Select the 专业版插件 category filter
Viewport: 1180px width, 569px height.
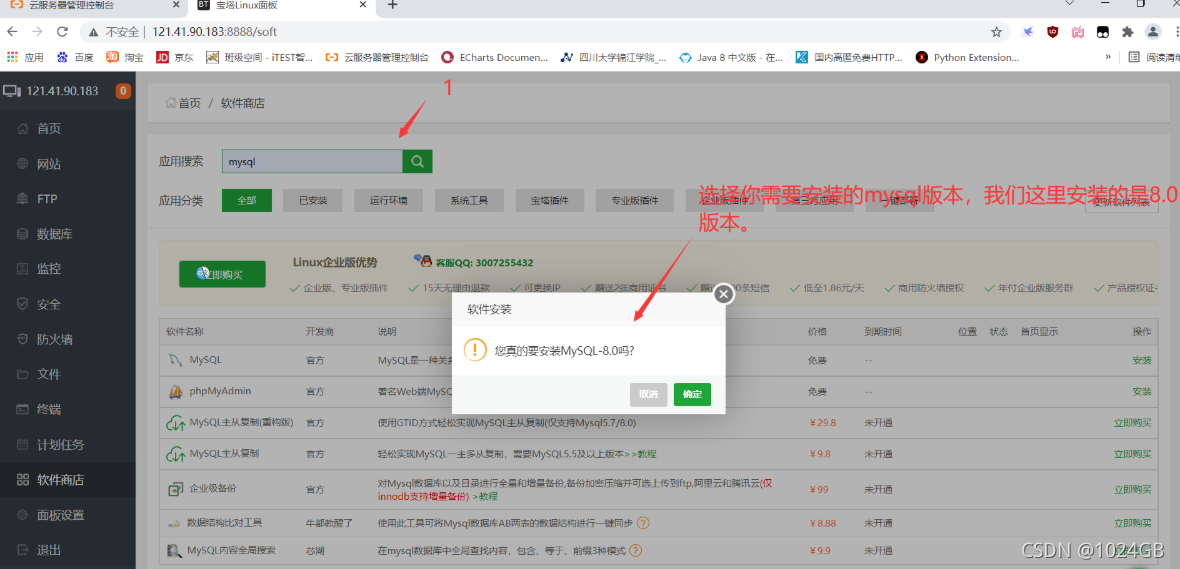pyautogui.click(x=634, y=200)
